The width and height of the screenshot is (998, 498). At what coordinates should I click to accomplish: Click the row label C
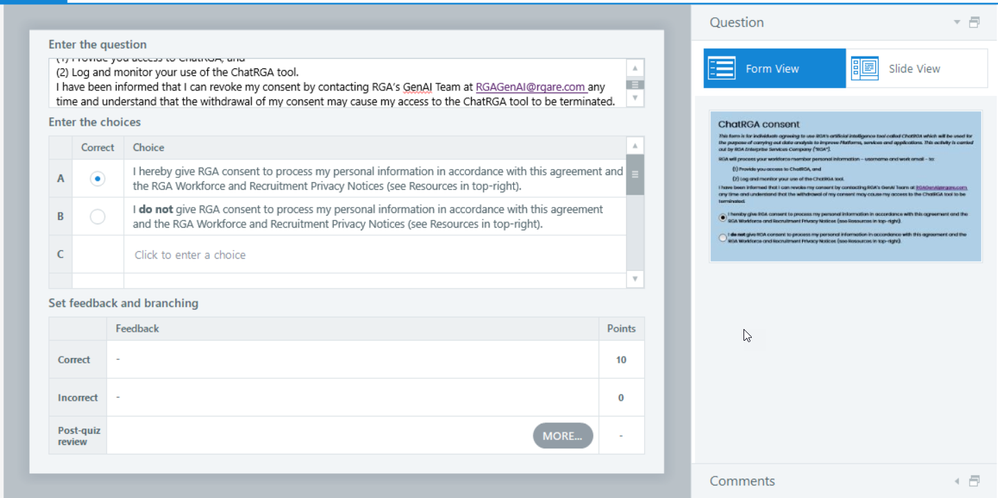(x=60, y=255)
